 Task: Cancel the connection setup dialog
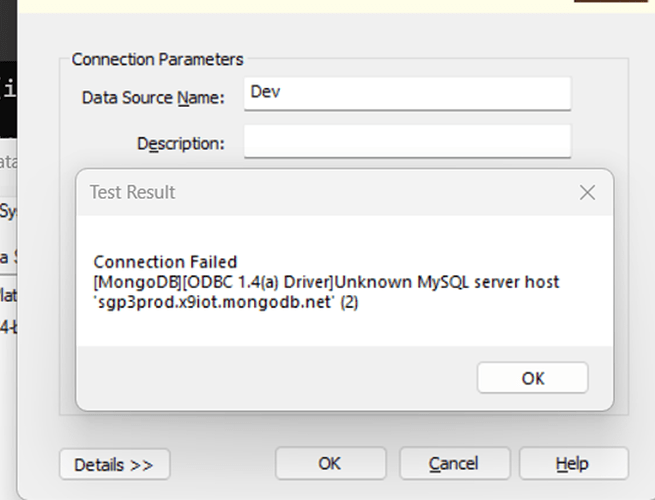(453, 463)
